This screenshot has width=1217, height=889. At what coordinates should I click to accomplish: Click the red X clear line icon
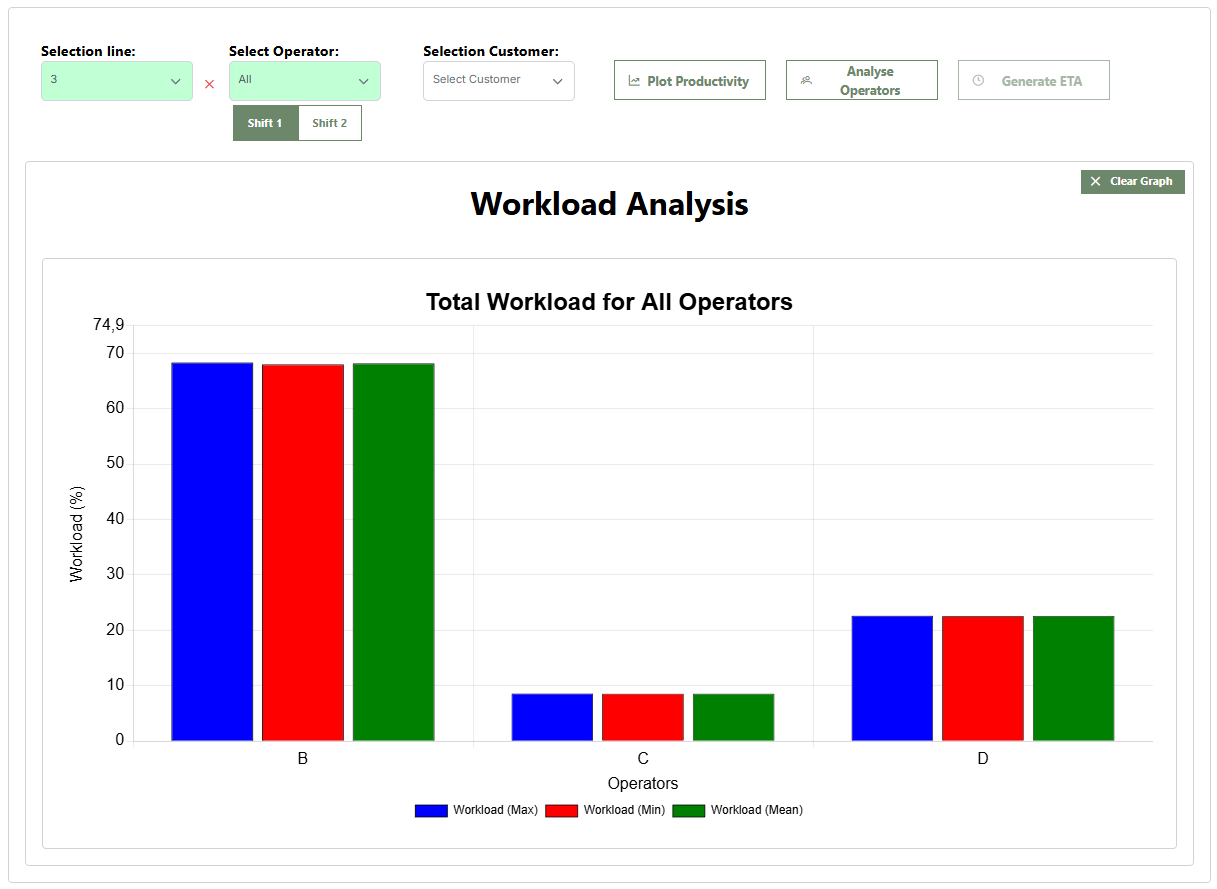coord(209,84)
